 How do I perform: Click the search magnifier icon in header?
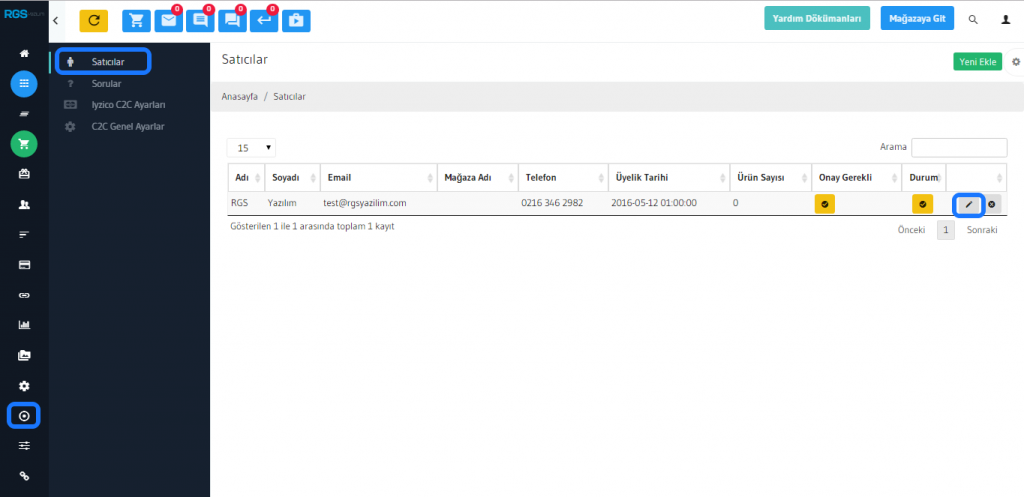(973, 20)
